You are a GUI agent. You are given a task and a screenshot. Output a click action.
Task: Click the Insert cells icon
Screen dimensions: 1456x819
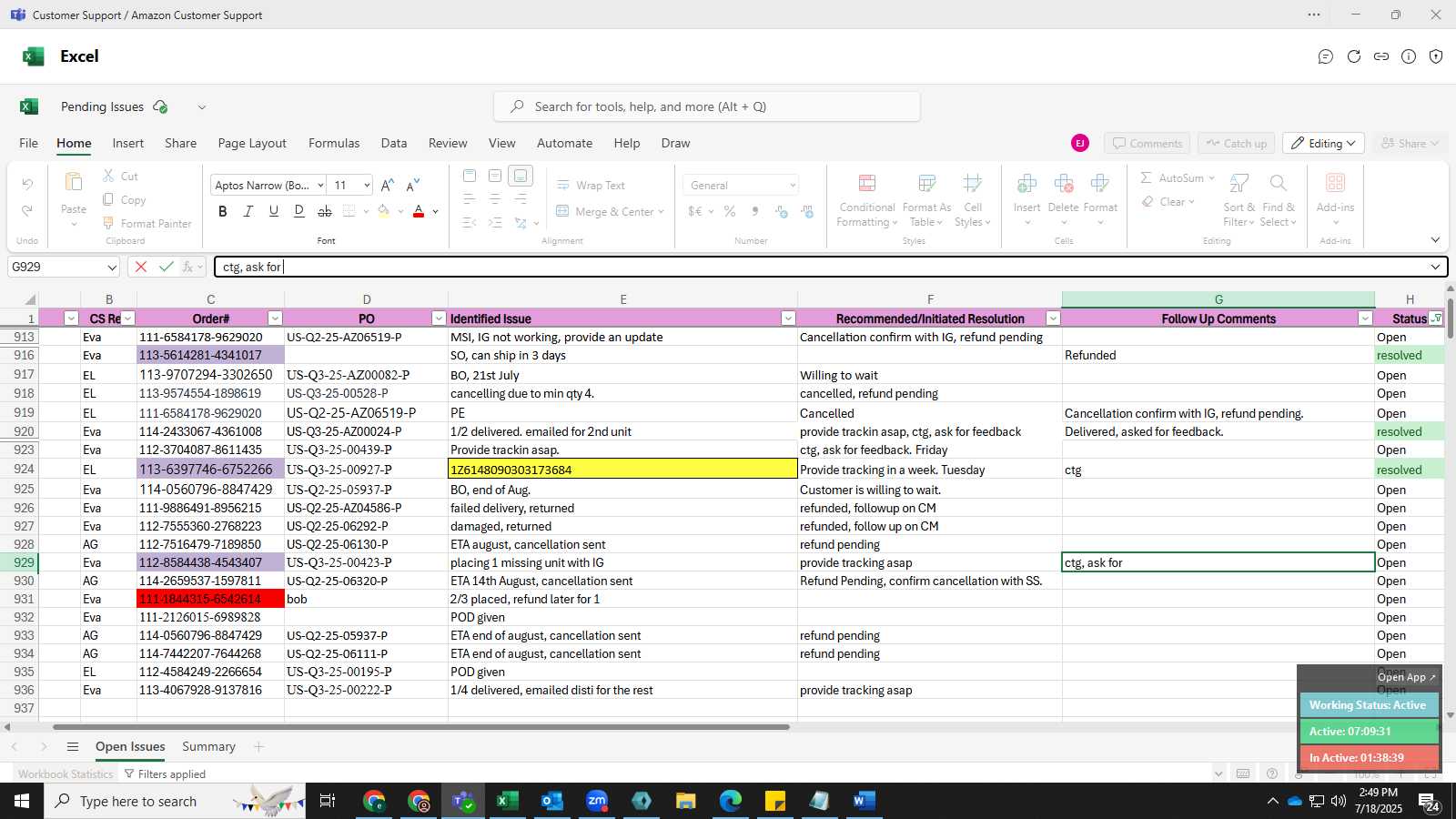(1026, 184)
